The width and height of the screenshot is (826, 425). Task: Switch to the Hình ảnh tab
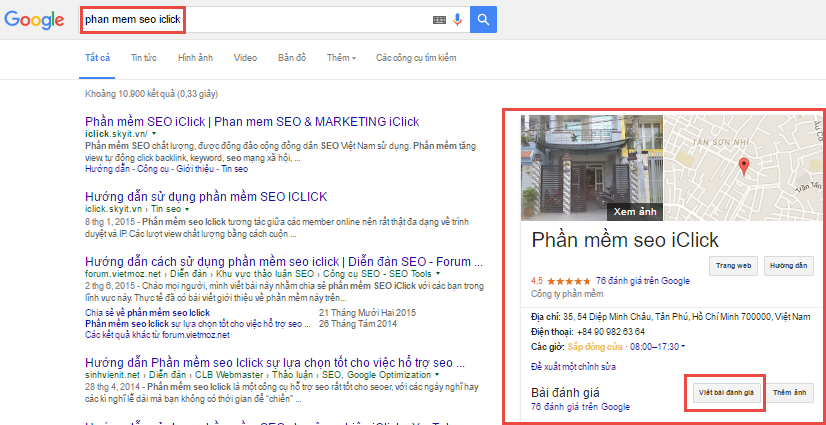coord(195,58)
